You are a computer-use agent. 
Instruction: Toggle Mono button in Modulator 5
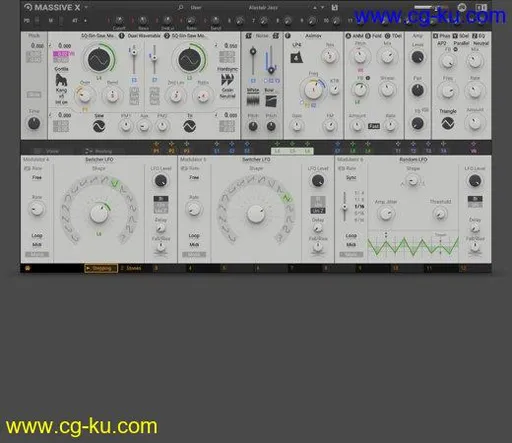point(194,255)
